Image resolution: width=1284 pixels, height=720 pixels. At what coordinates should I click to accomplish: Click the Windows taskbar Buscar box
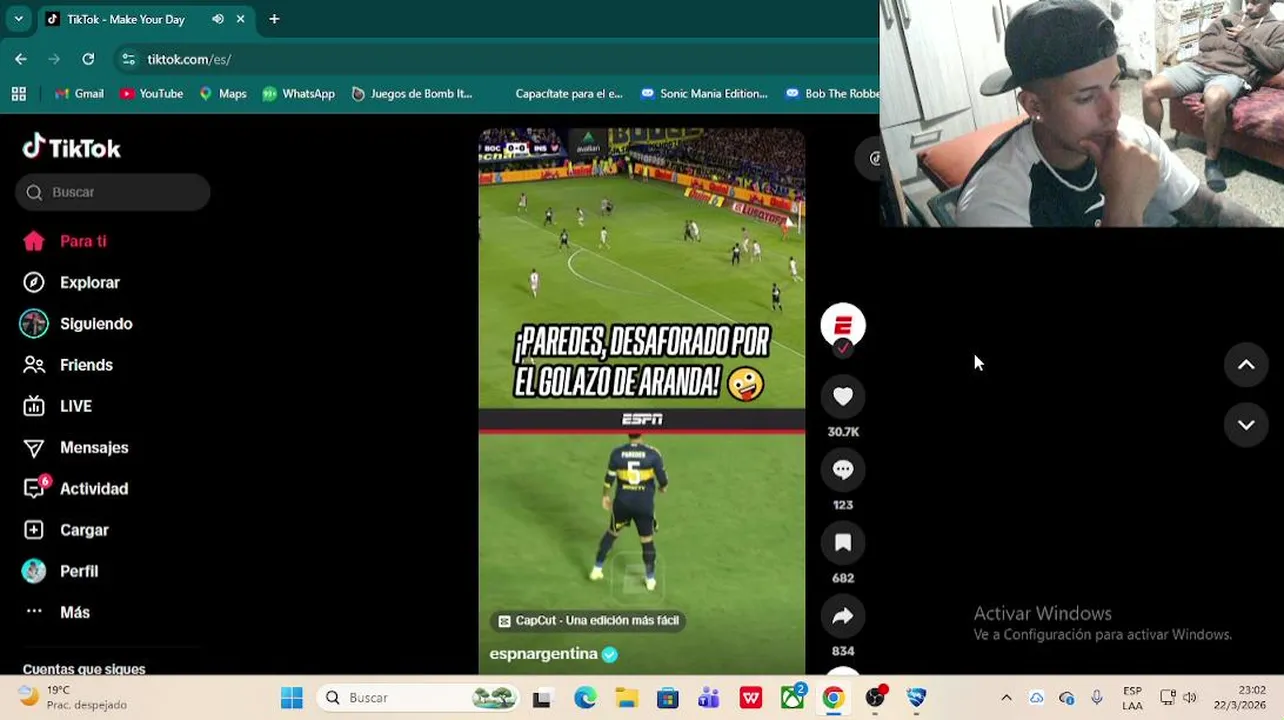tap(419, 698)
